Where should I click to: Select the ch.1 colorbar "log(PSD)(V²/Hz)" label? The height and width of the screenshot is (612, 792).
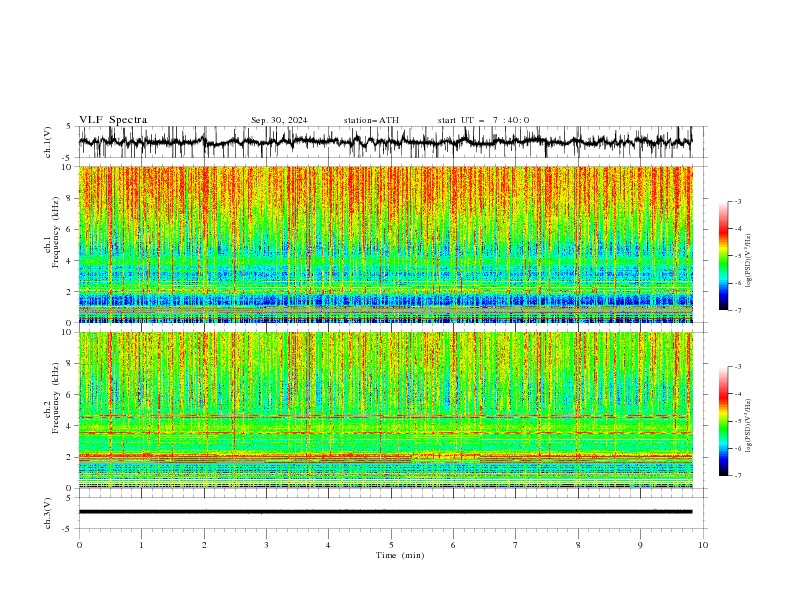click(x=749, y=261)
